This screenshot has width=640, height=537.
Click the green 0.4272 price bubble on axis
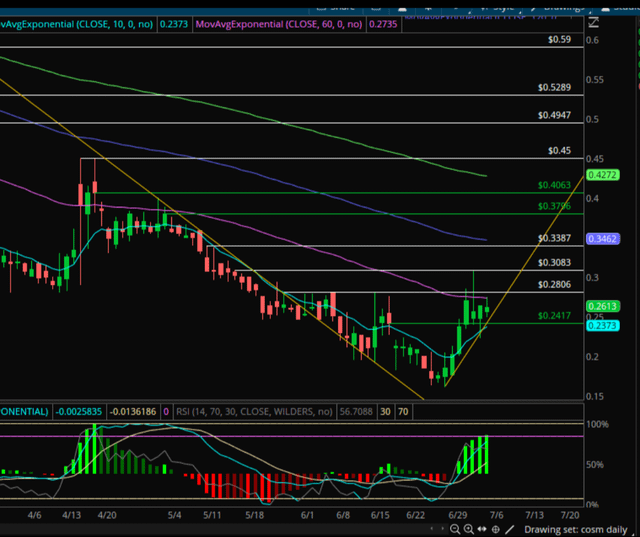[x=603, y=175]
